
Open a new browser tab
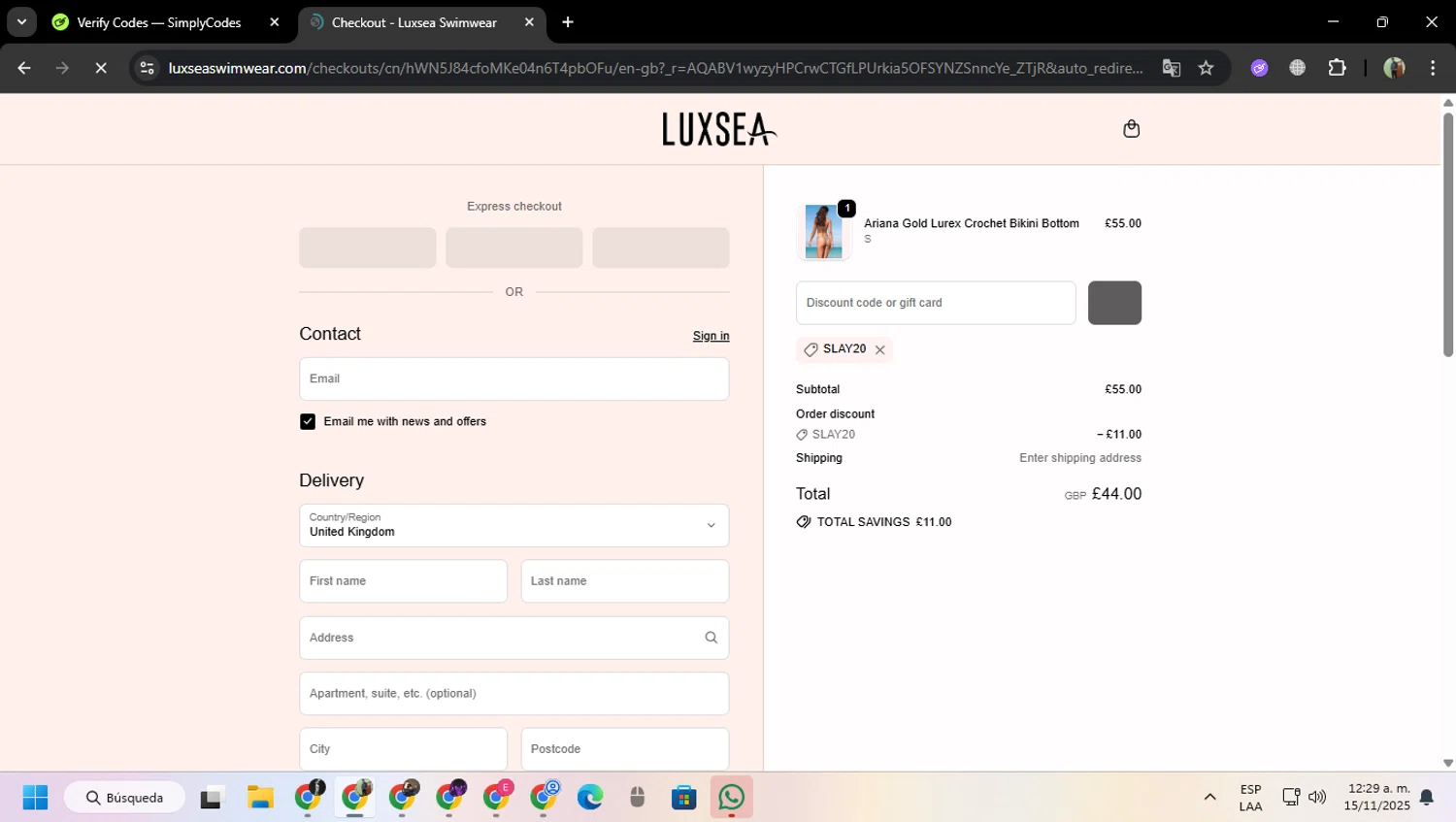pos(568,22)
